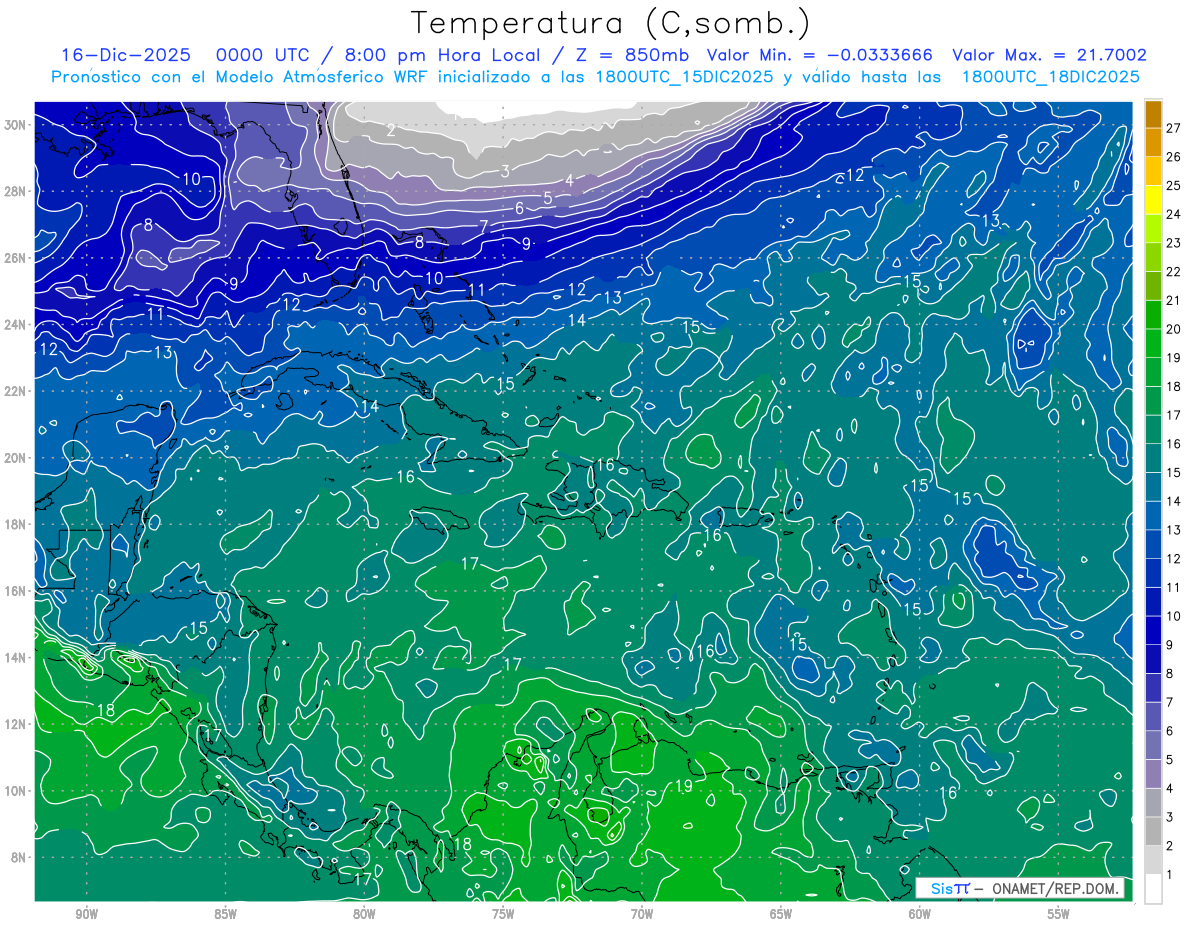Click the "20" label on color scale
1200x927 pixels.
point(1174,329)
